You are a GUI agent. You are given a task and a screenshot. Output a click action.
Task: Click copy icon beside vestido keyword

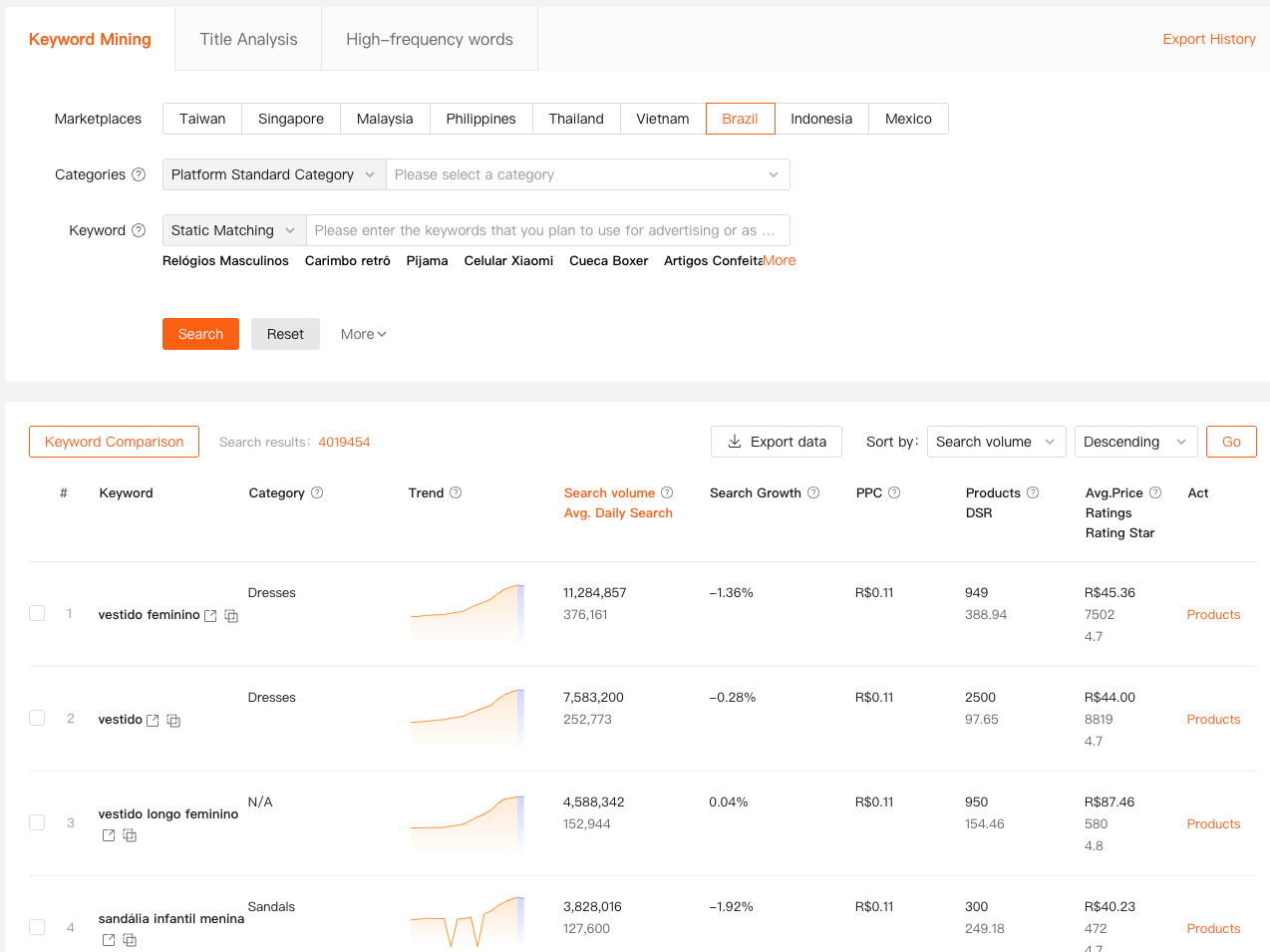[173, 721]
